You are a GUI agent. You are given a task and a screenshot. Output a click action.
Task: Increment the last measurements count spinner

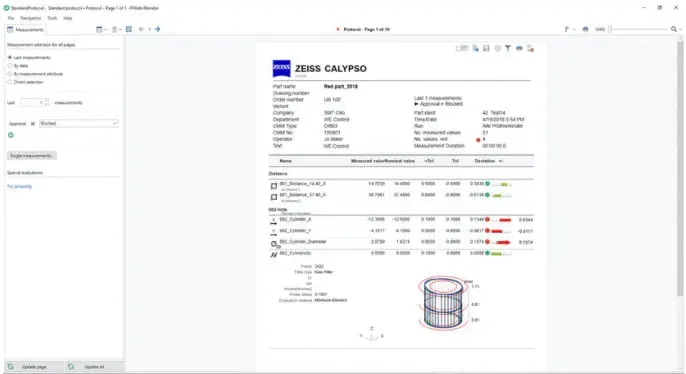coord(46,101)
